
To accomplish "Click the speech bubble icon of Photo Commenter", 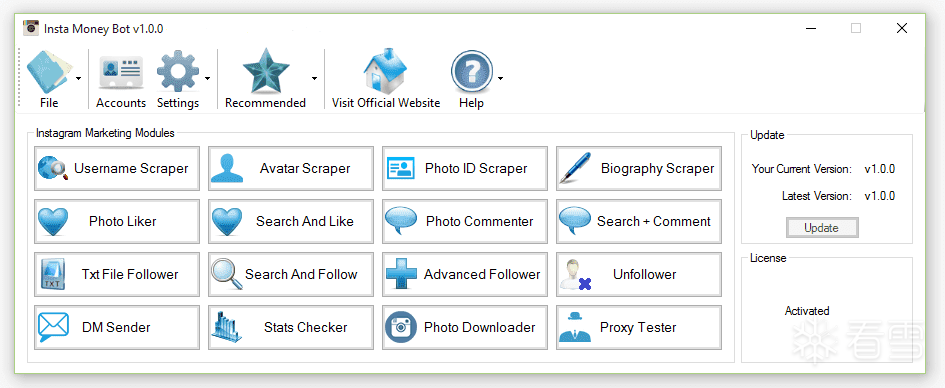I will tap(401, 222).
